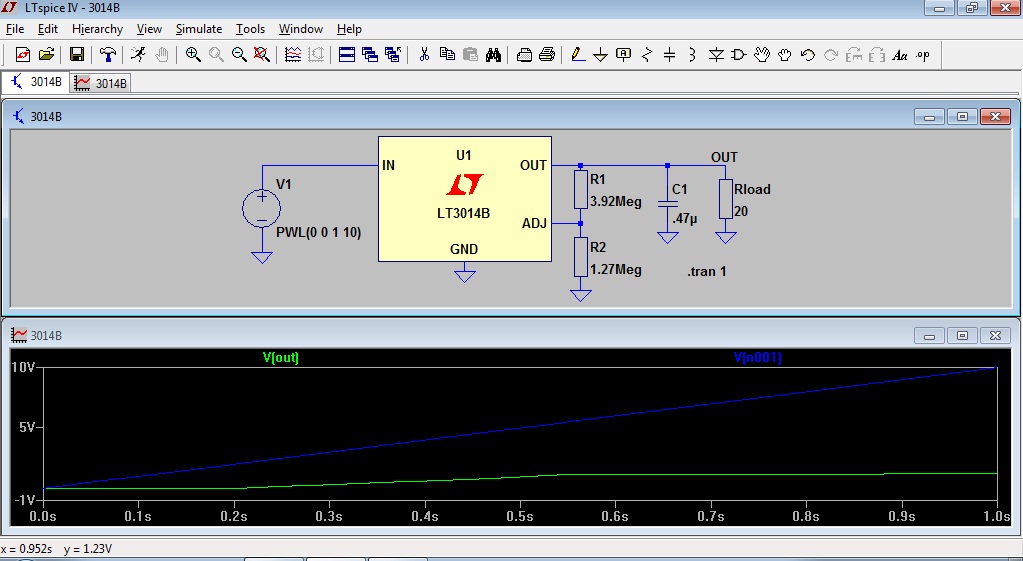Click status bar cursor readout x = 0.952s
The image size is (1023, 561).
click(x=27, y=549)
